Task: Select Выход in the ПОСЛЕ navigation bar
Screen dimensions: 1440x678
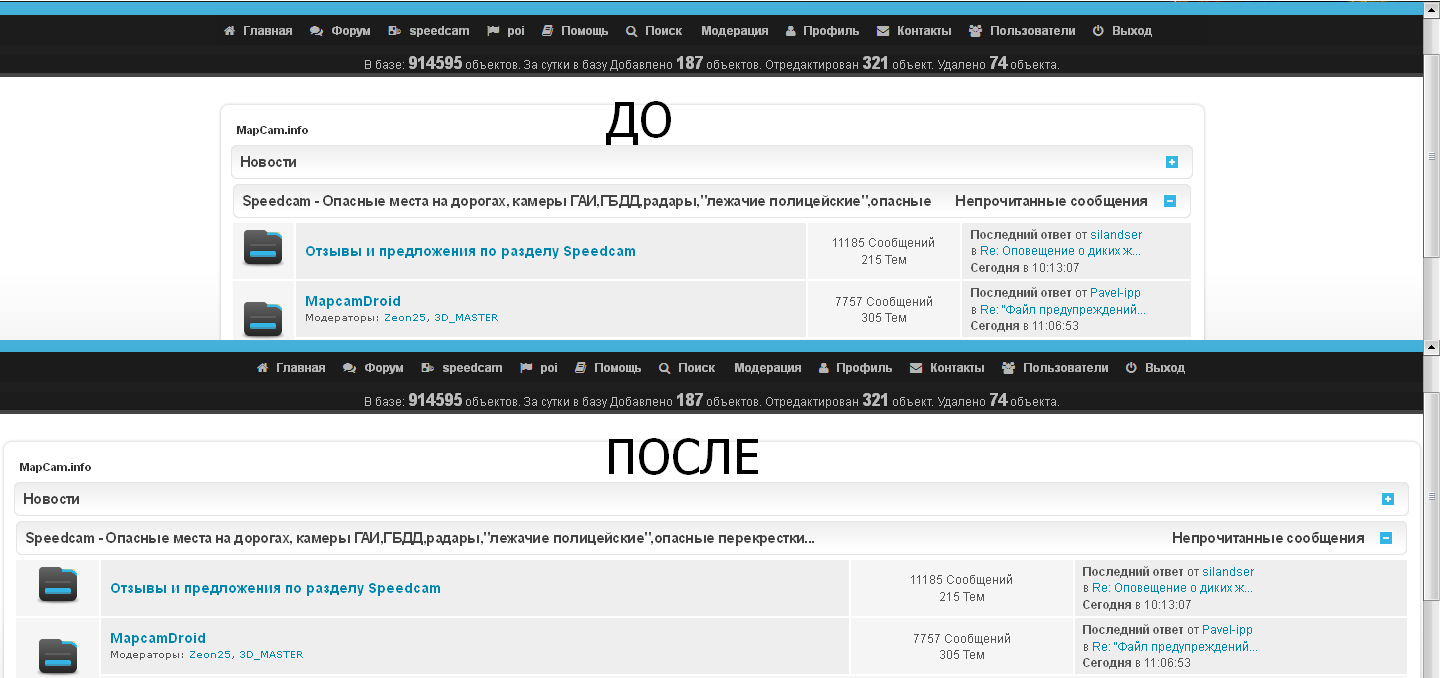Action: tap(1165, 368)
